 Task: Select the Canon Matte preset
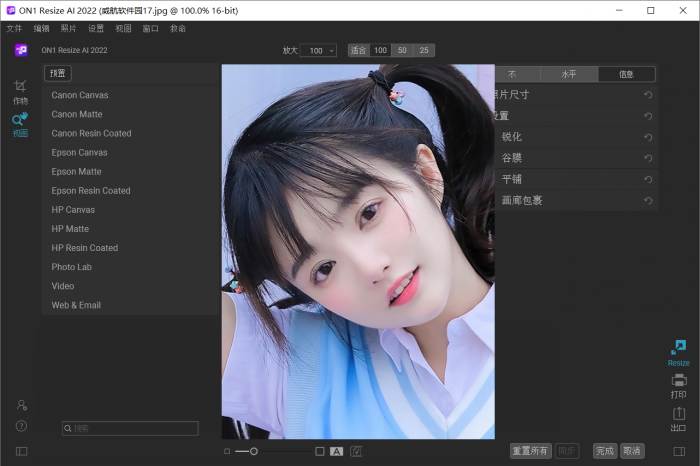(77, 114)
